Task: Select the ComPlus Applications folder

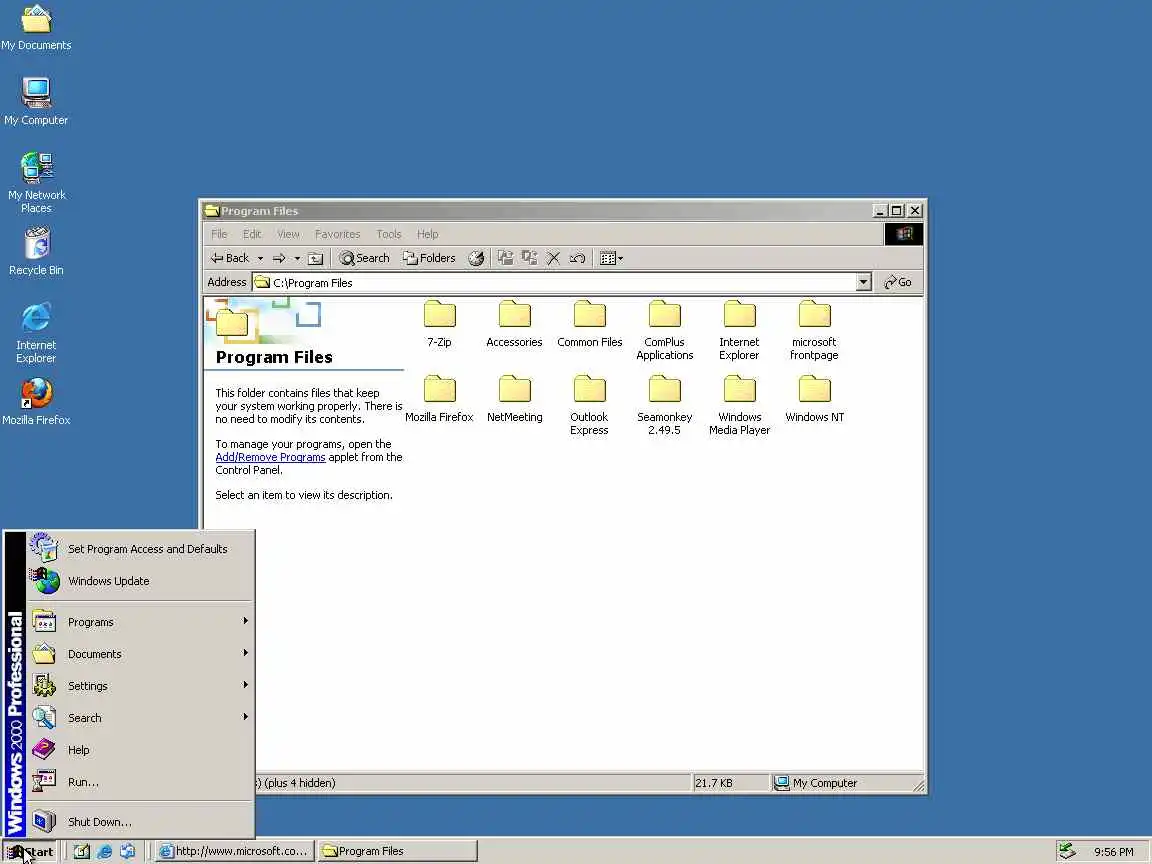Action: pos(664,331)
